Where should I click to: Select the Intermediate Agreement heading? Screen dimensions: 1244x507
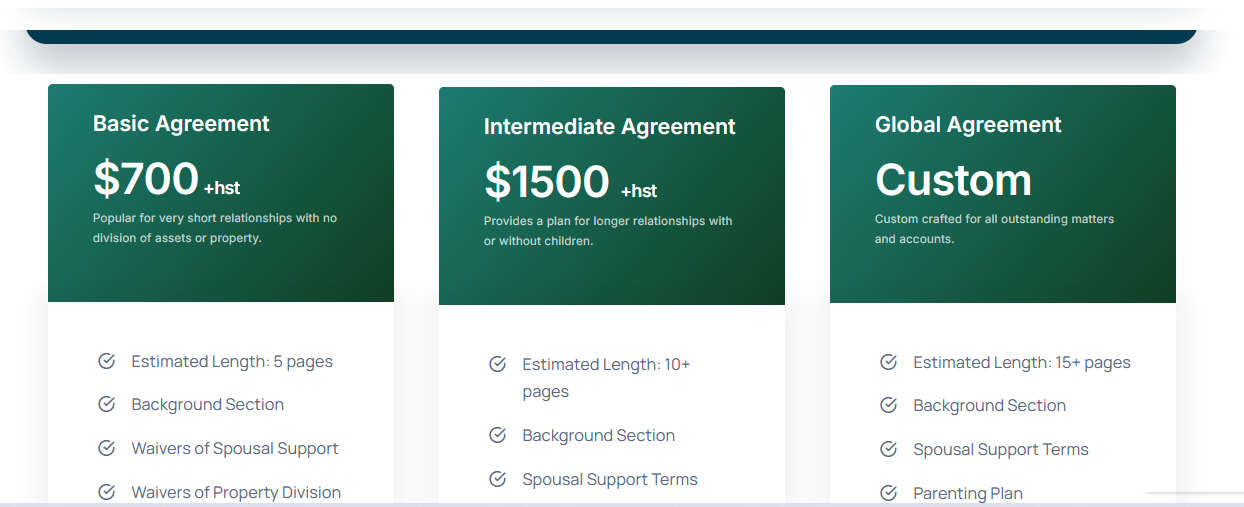click(x=609, y=127)
